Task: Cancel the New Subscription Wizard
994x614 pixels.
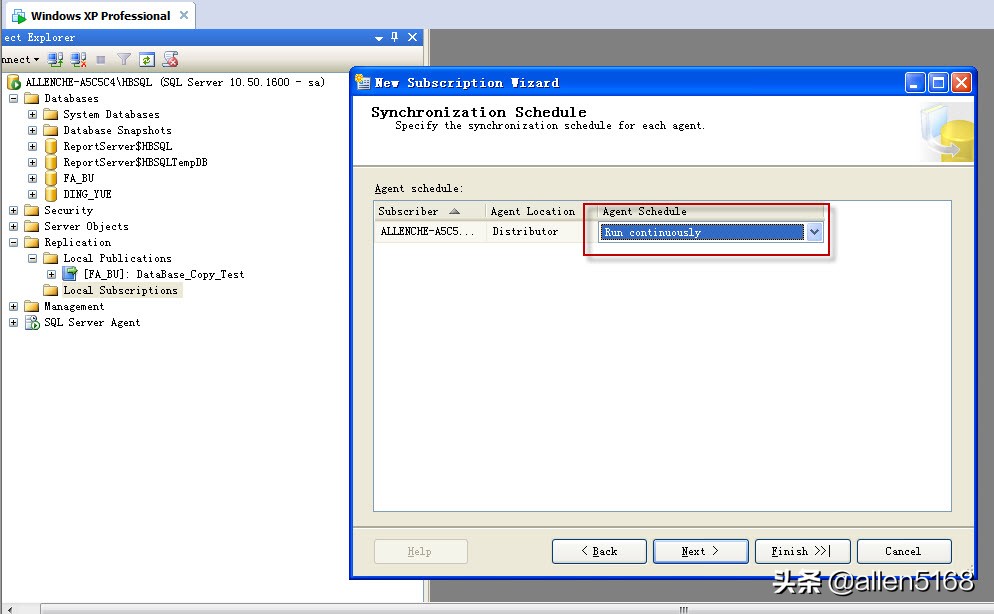Action: tap(903, 551)
